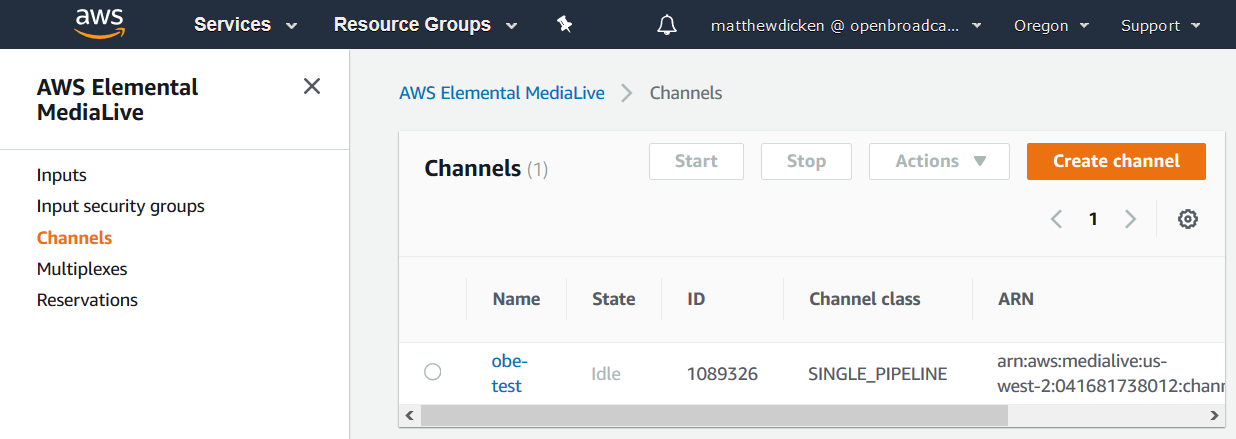Click the Stop button

[806, 161]
